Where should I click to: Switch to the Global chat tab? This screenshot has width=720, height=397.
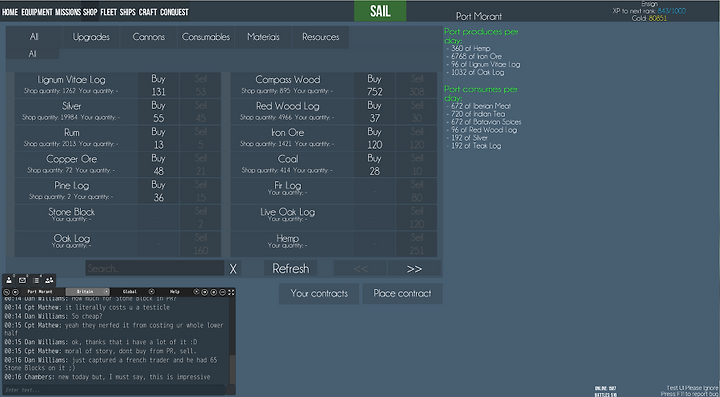coord(130,291)
